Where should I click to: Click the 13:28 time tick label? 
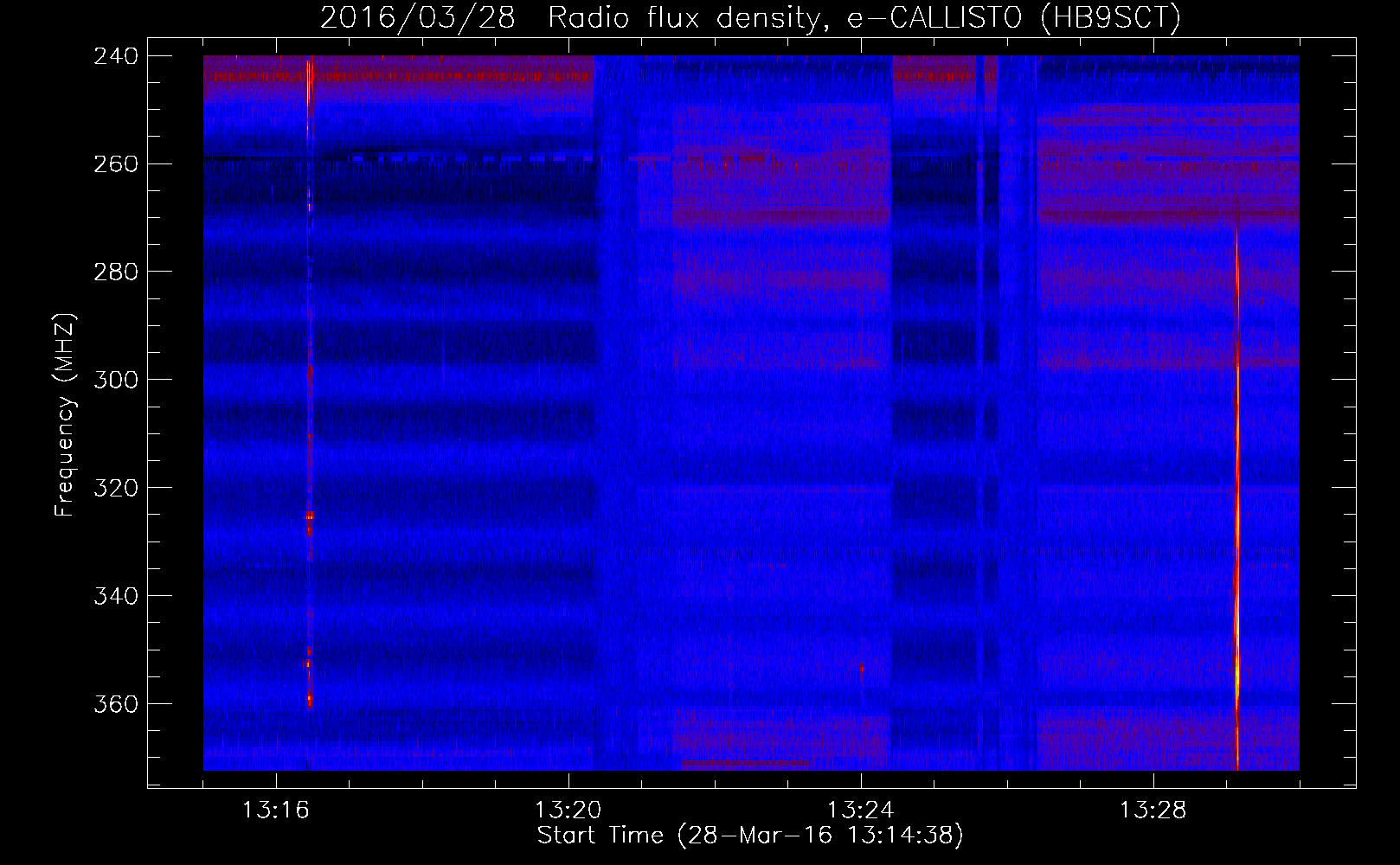[x=1153, y=811]
